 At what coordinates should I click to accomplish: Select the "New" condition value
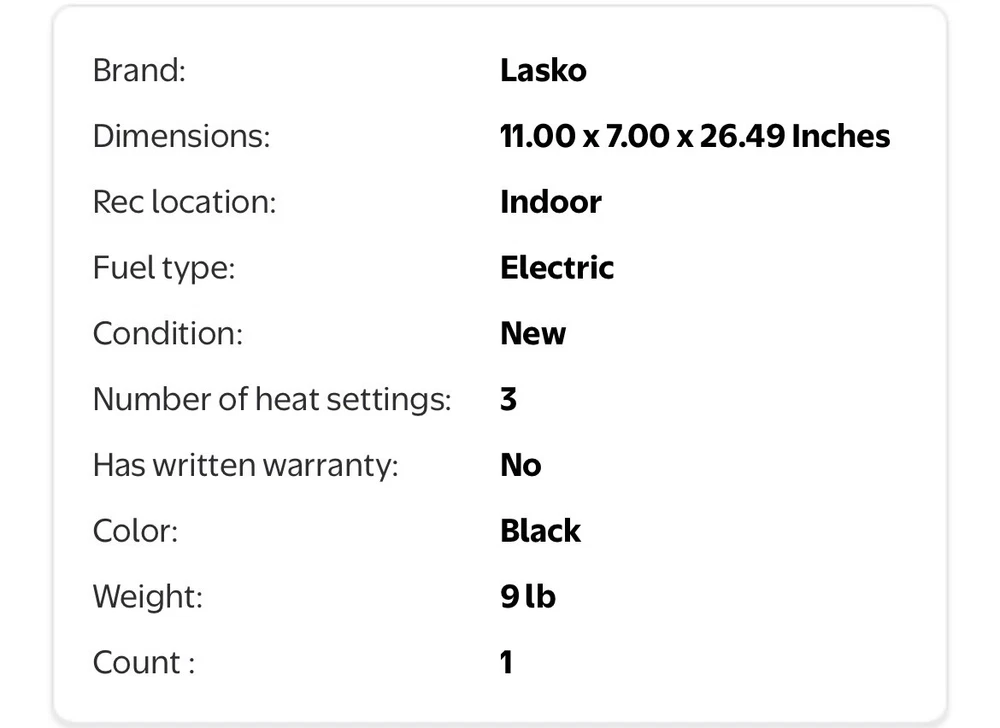pos(533,334)
